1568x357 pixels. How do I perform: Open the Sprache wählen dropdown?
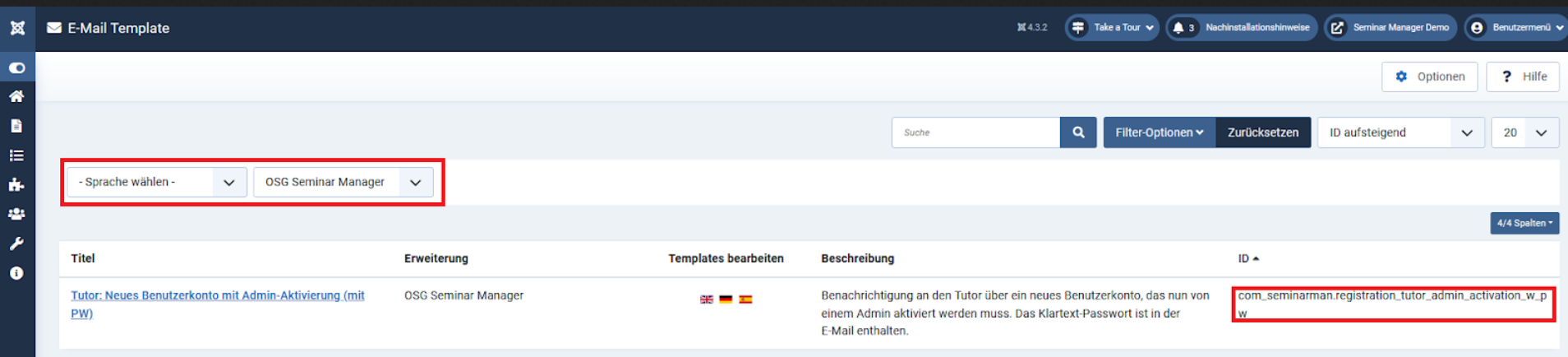(156, 182)
